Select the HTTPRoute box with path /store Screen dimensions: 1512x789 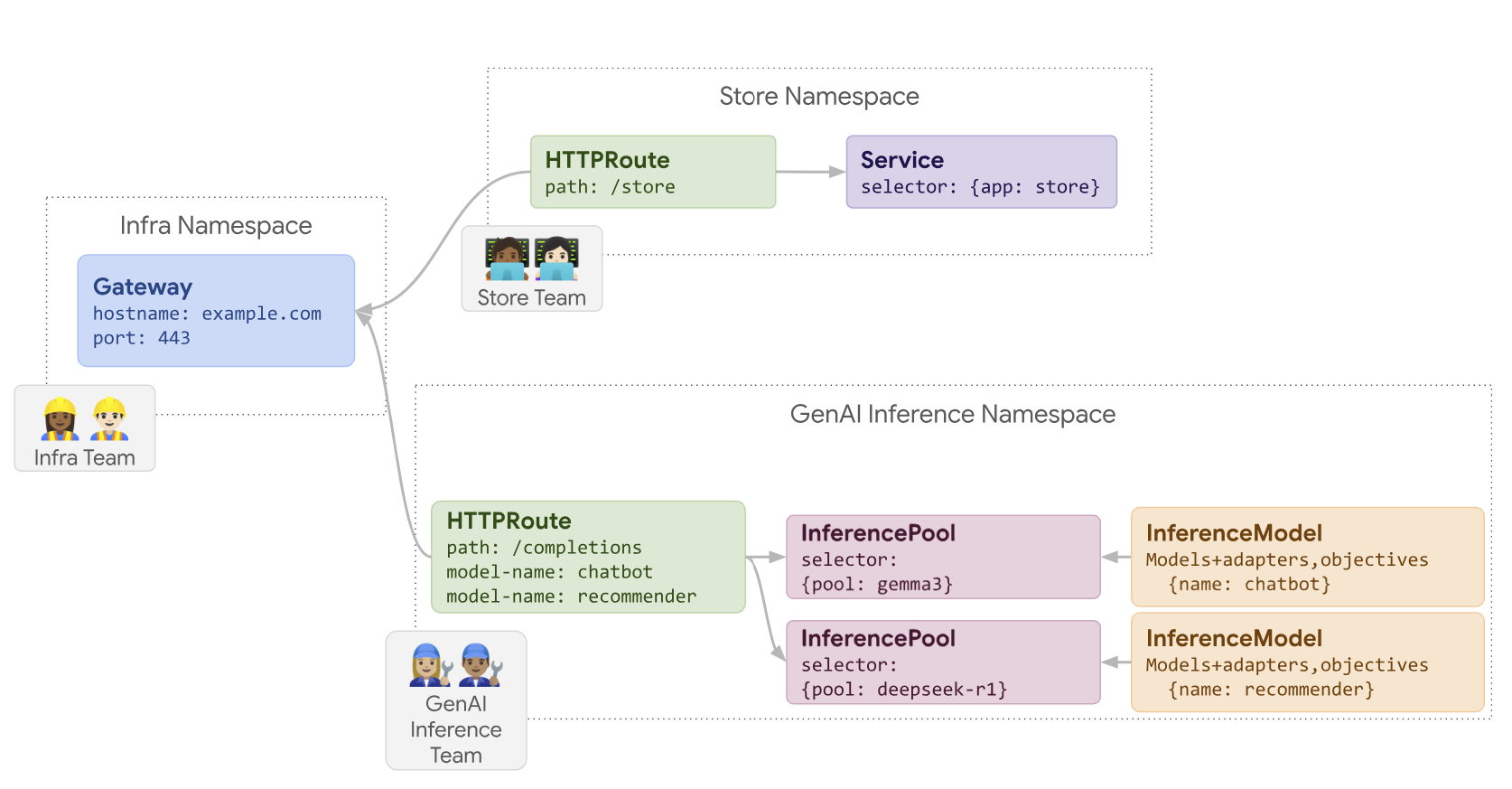tap(652, 172)
